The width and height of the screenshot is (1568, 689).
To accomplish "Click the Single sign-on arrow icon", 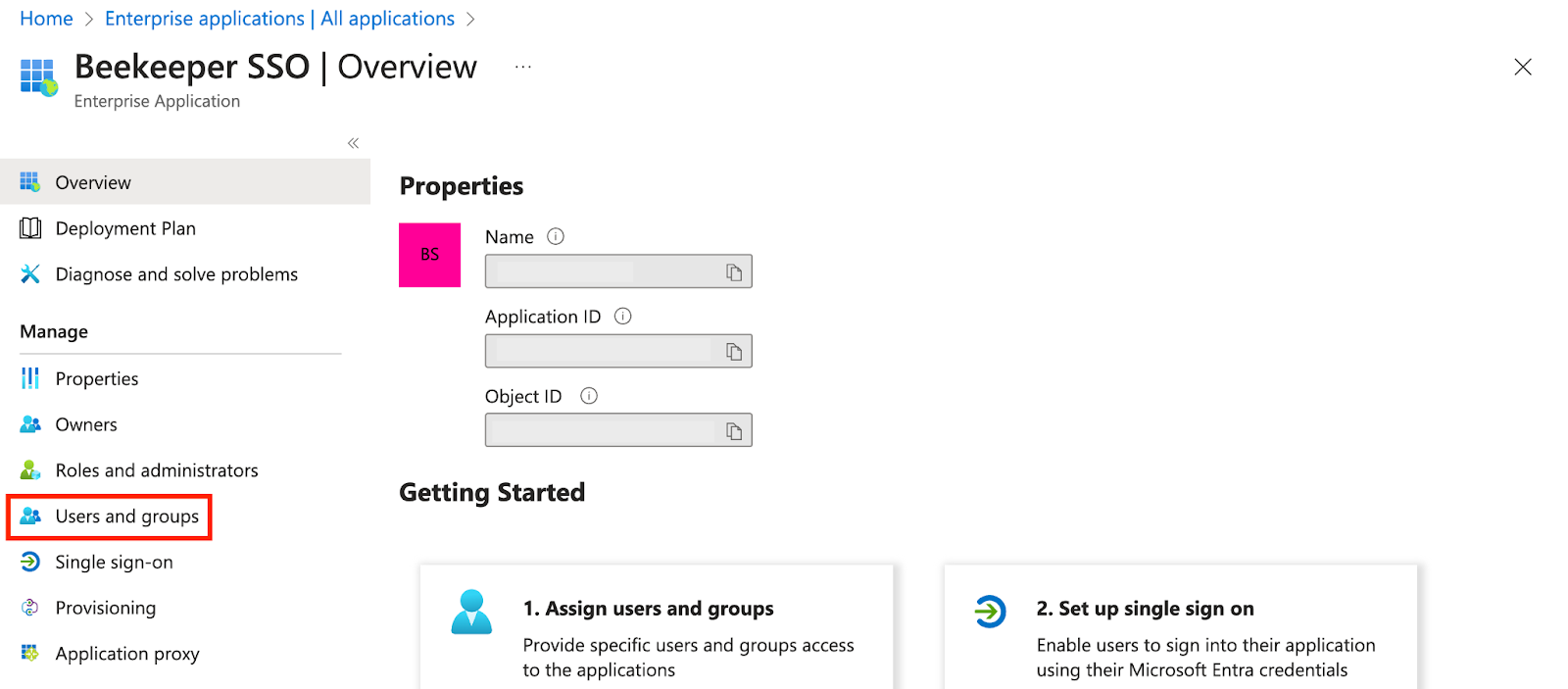I will 30,562.
